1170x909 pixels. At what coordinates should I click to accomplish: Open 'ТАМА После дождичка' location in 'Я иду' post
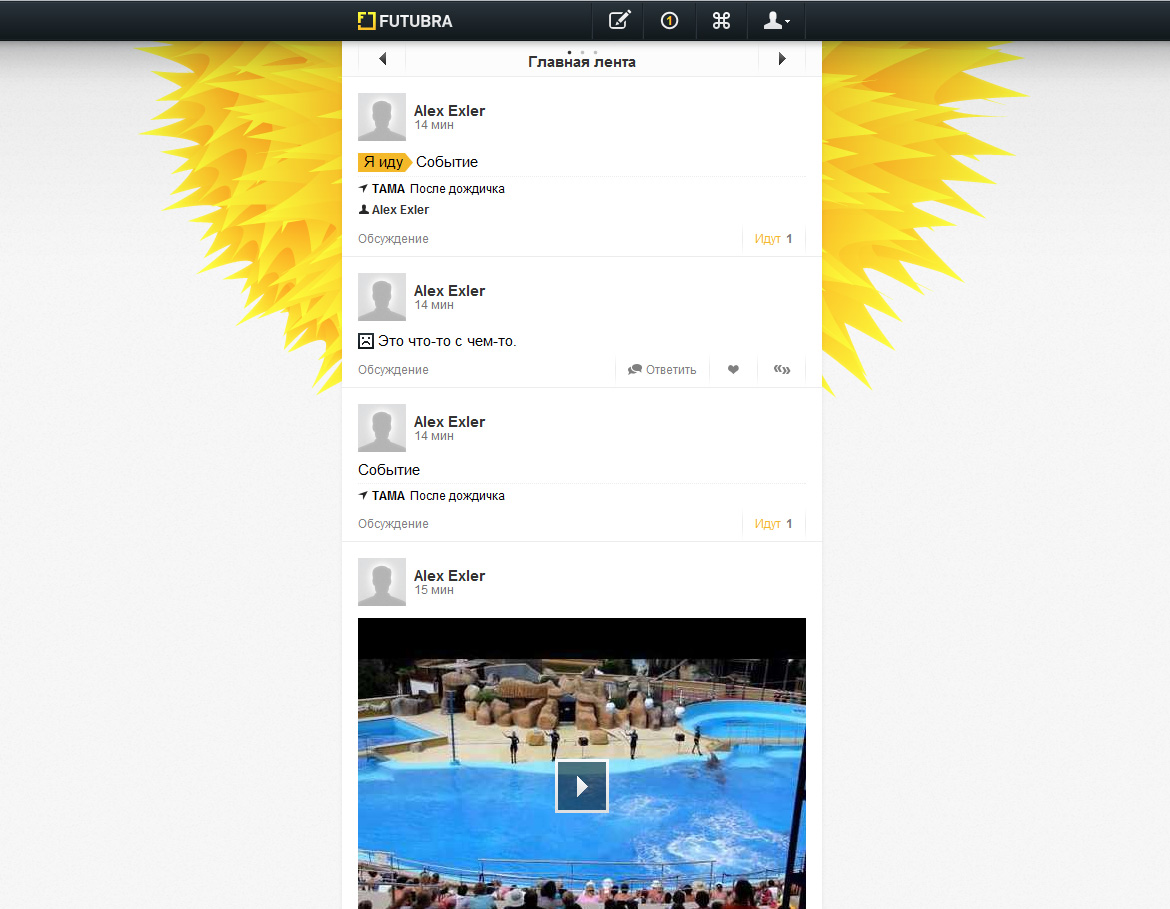point(437,189)
